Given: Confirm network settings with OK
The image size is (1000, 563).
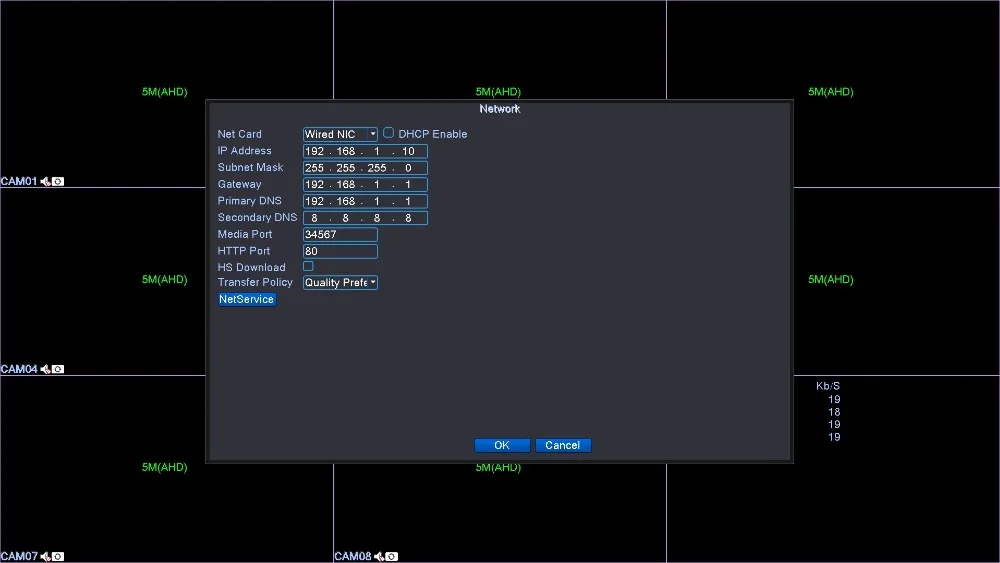Looking at the screenshot, I should pos(502,445).
